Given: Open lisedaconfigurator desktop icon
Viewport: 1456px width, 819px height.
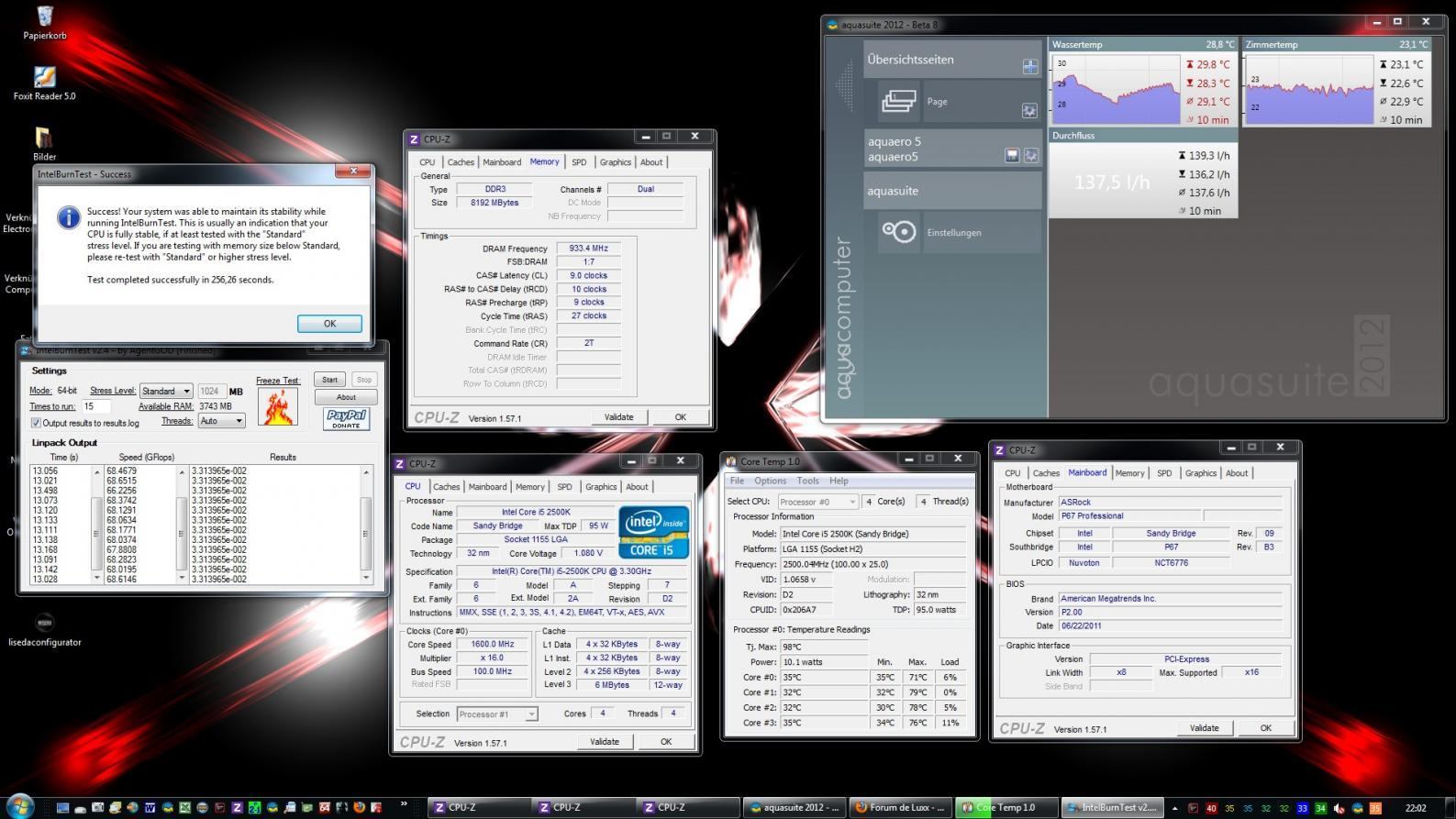Looking at the screenshot, I should (x=44, y=629).
